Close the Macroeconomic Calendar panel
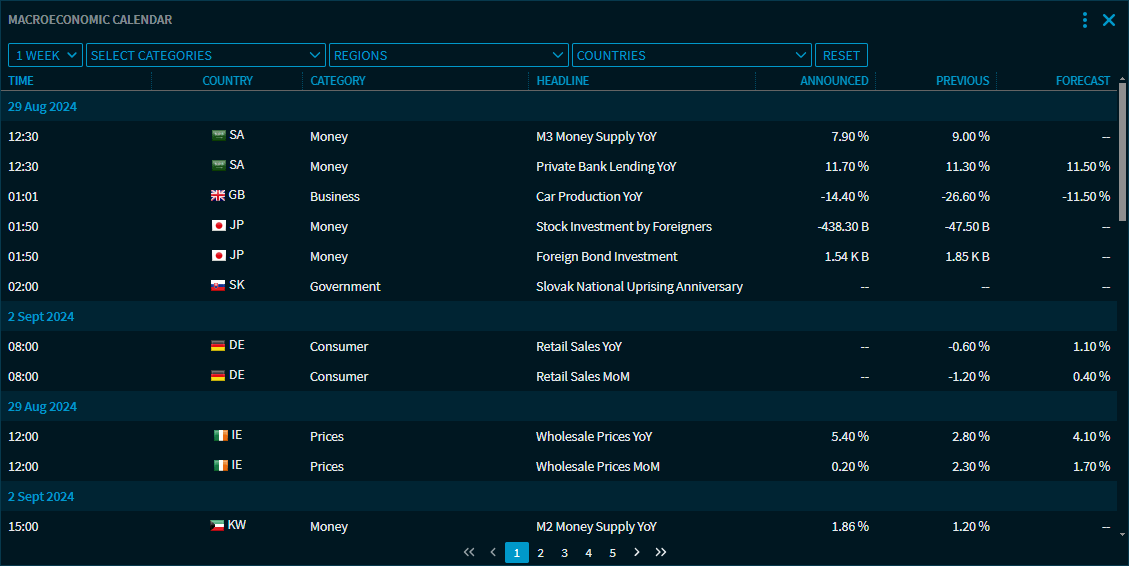 point(1109,20)
